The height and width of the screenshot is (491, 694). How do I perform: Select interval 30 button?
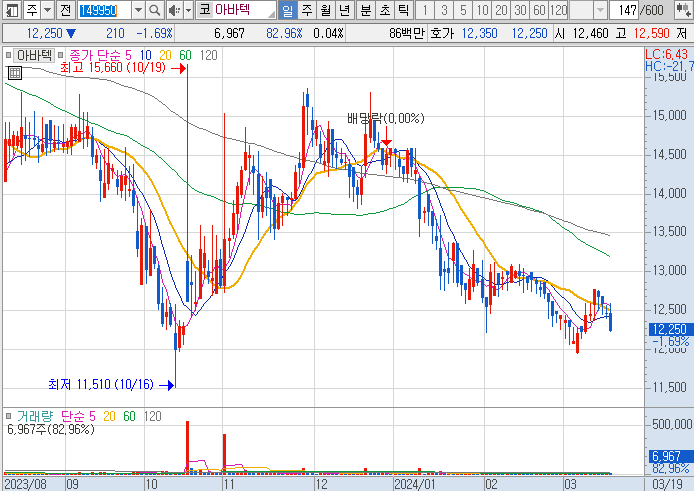(520, 10)
